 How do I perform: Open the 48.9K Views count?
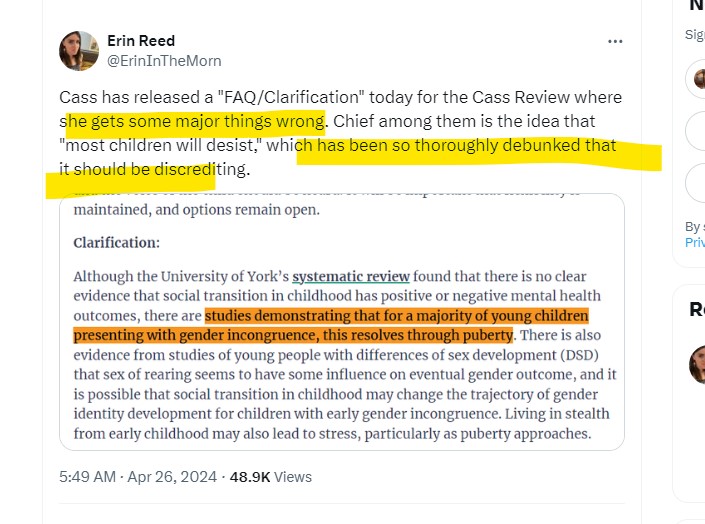pyautogui.click(x=271, y=477)
